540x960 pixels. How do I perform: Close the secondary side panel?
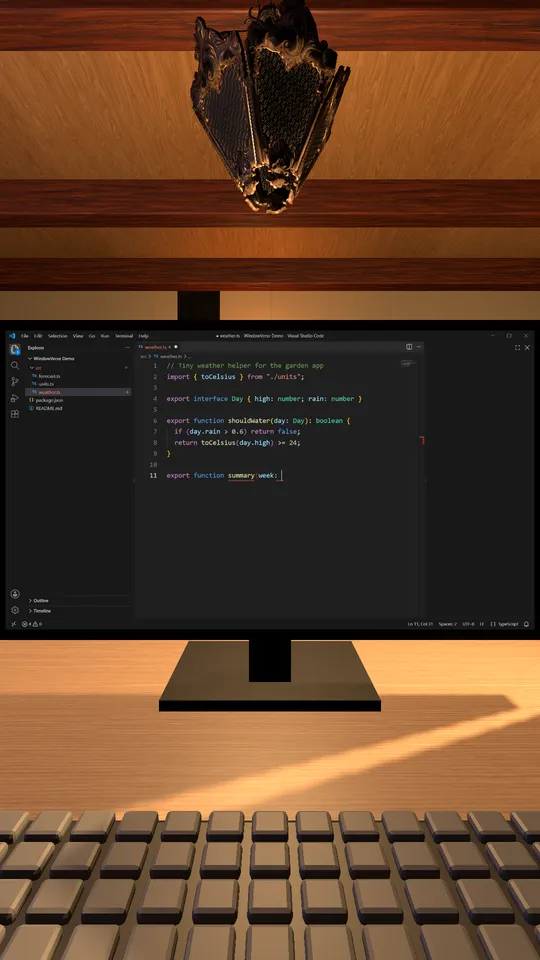(527, 348)
